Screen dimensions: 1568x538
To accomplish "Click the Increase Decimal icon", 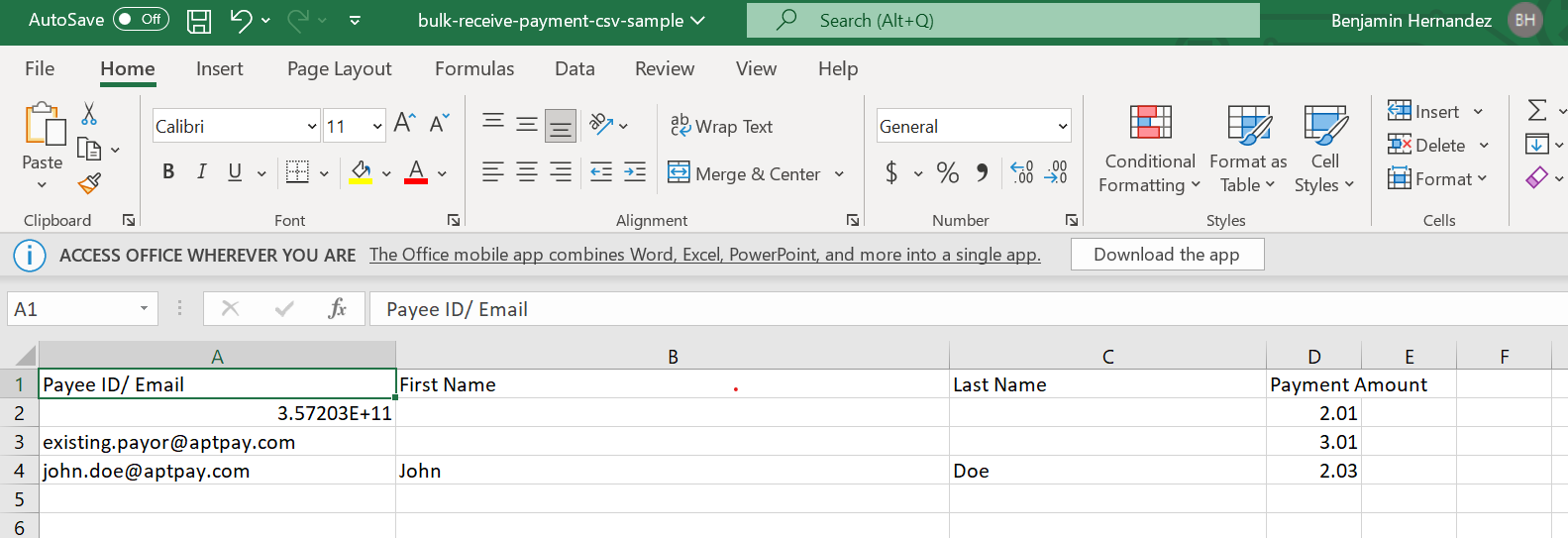I will [1022, 173].
